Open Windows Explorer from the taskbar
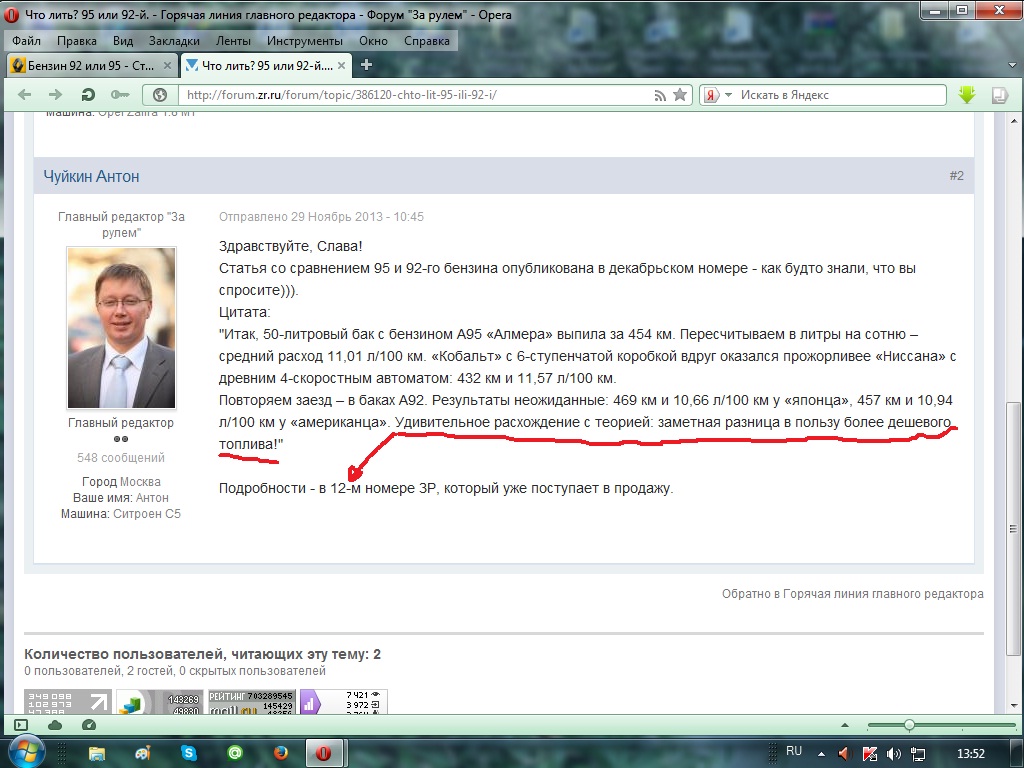The width and height of the screenshot is (1024, 768). point(97,754)
